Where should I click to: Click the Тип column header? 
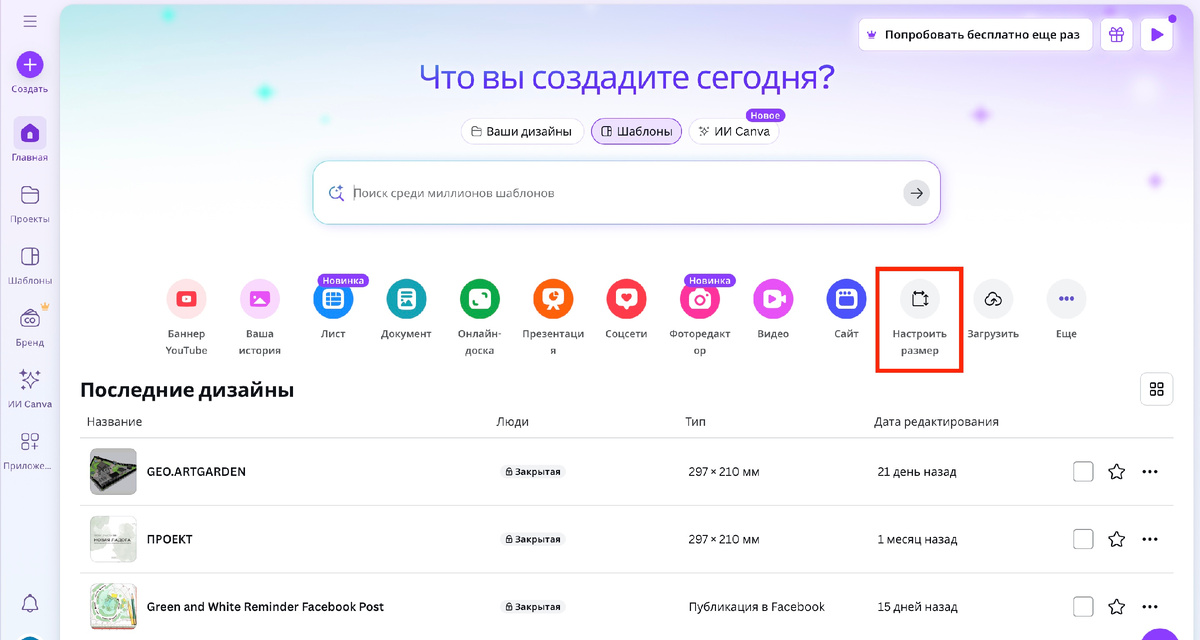click(x=695, y=422)
